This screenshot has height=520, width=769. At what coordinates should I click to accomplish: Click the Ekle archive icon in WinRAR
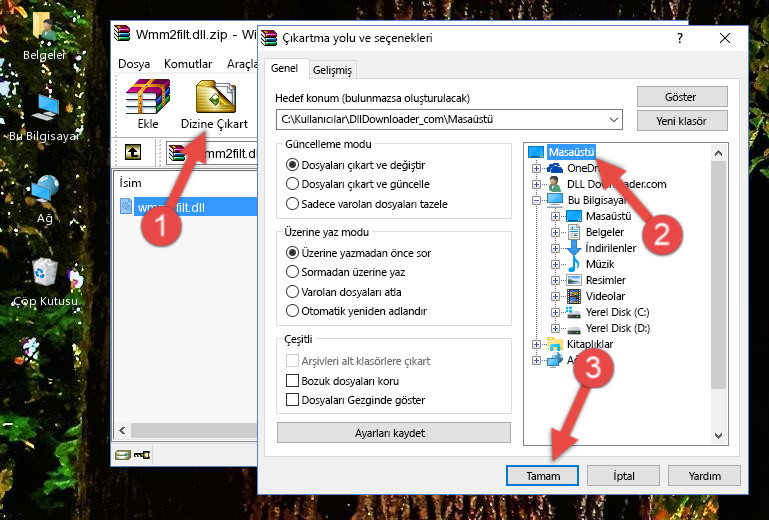(148, 97)
